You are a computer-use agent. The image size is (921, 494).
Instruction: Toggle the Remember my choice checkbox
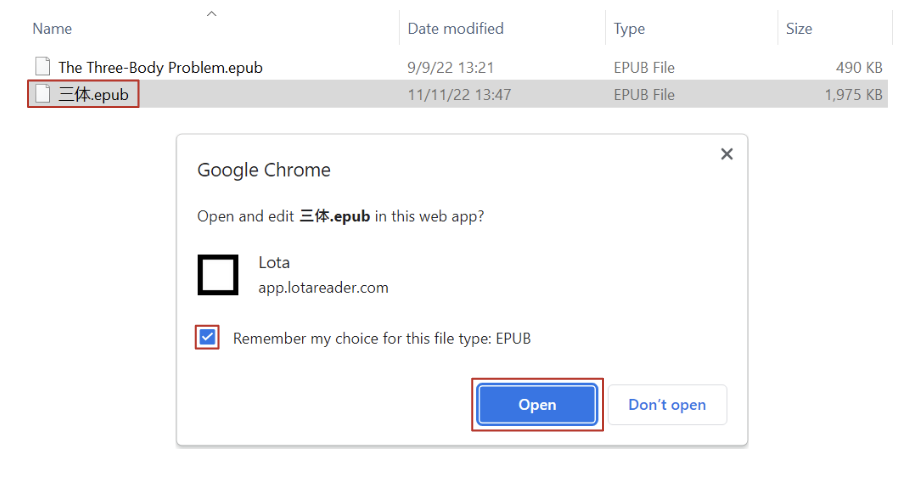point(207,338)
